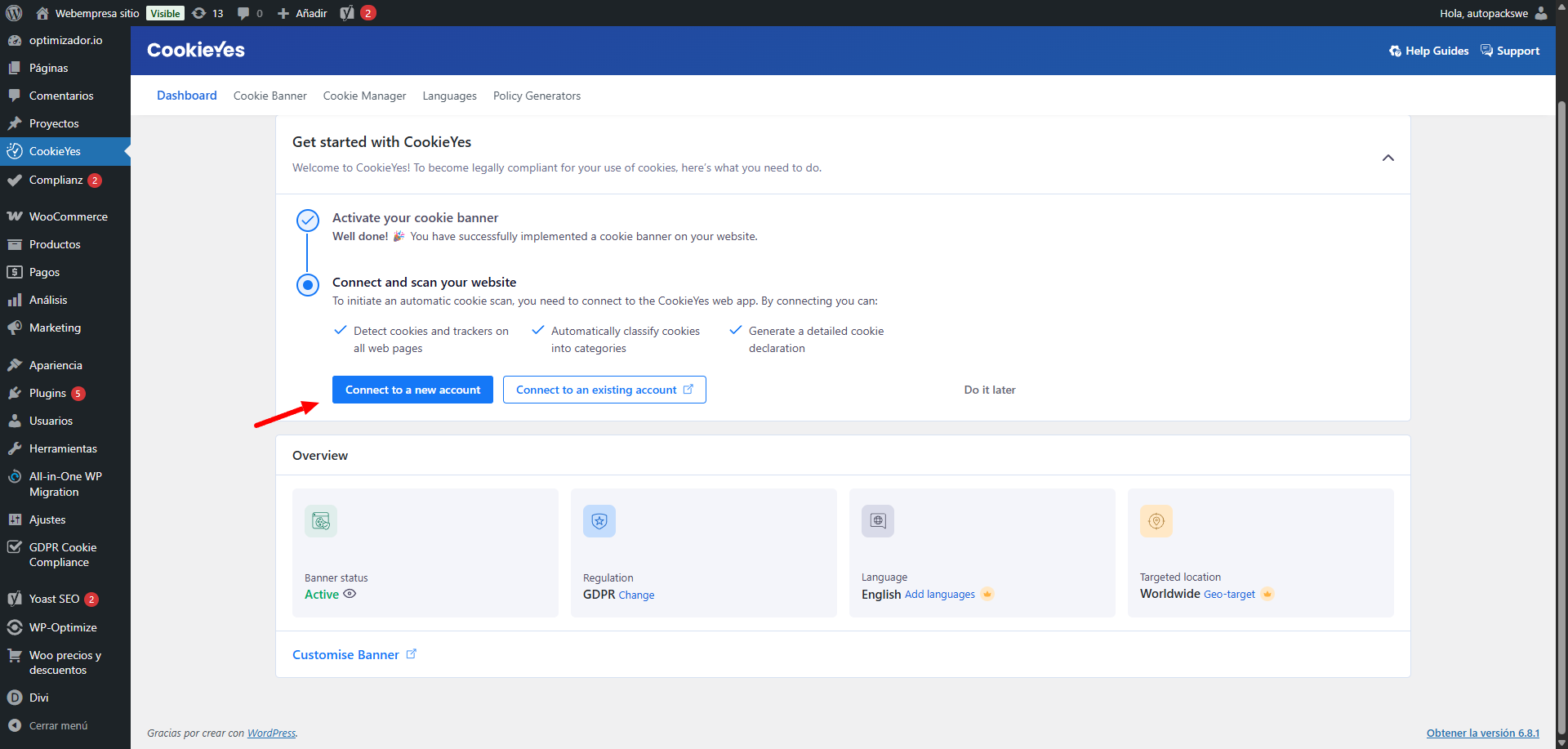Click the crown icon beside Add languages
The image size is (1568, 749).
pos(987,594)
